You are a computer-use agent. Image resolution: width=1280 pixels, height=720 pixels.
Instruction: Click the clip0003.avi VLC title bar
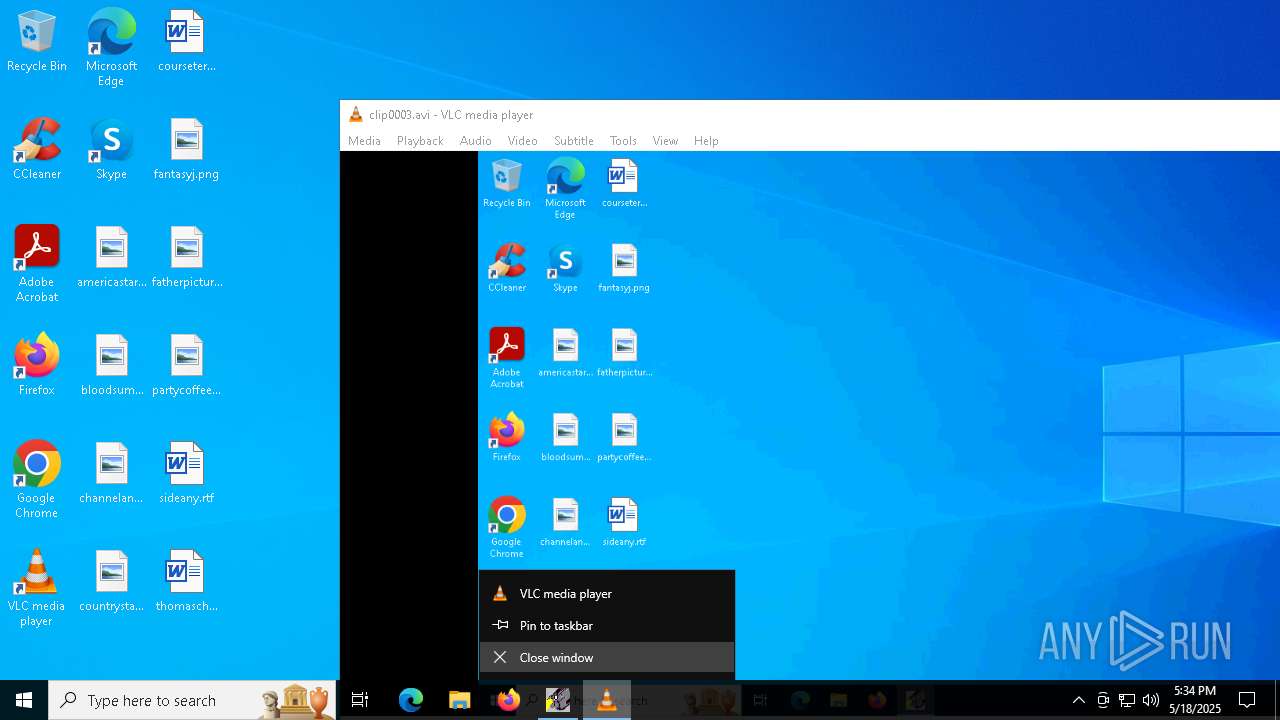tap(810, 115)
